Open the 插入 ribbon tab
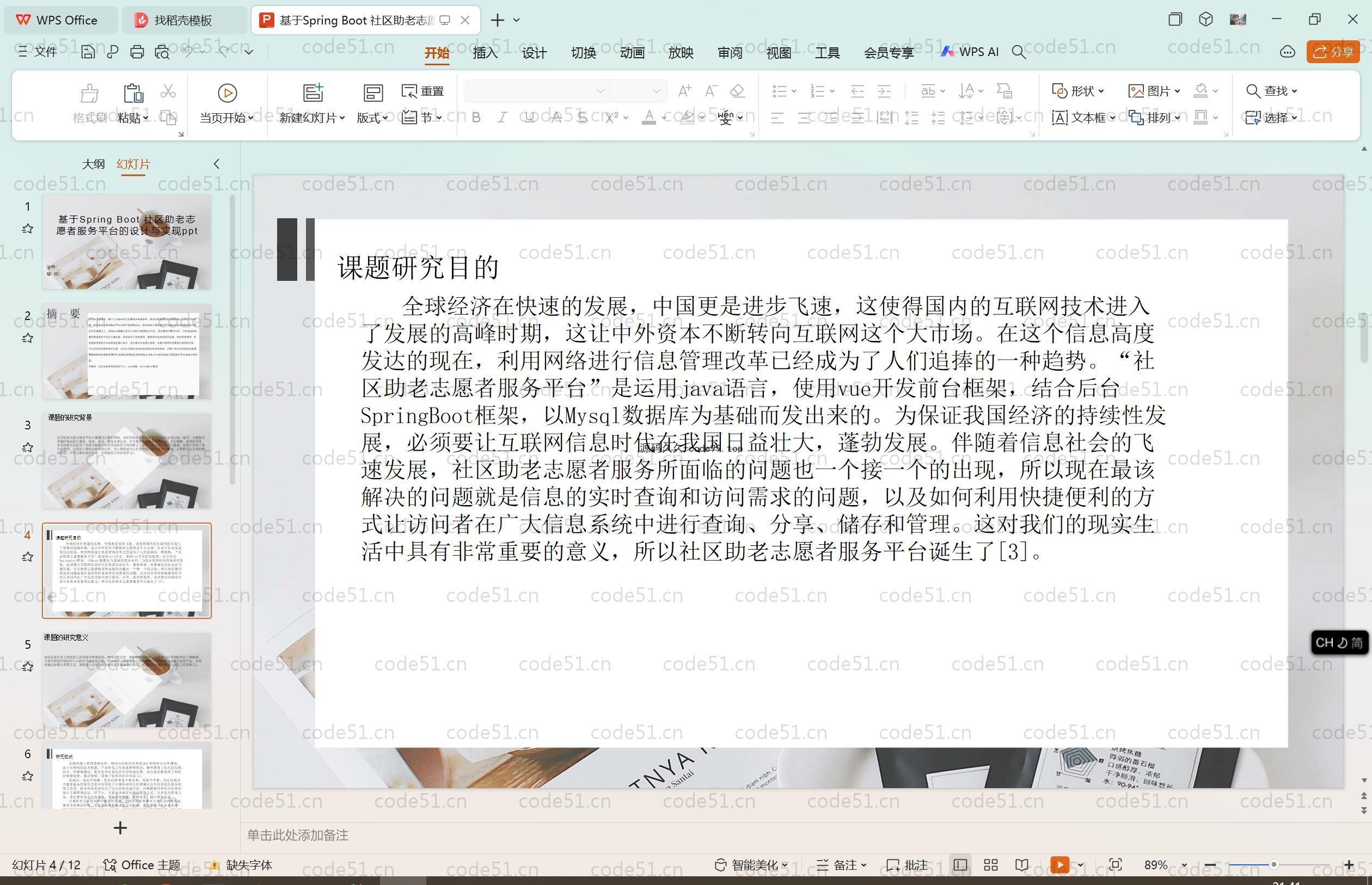The image size is (1372, 885). click(x=485, y=53)
